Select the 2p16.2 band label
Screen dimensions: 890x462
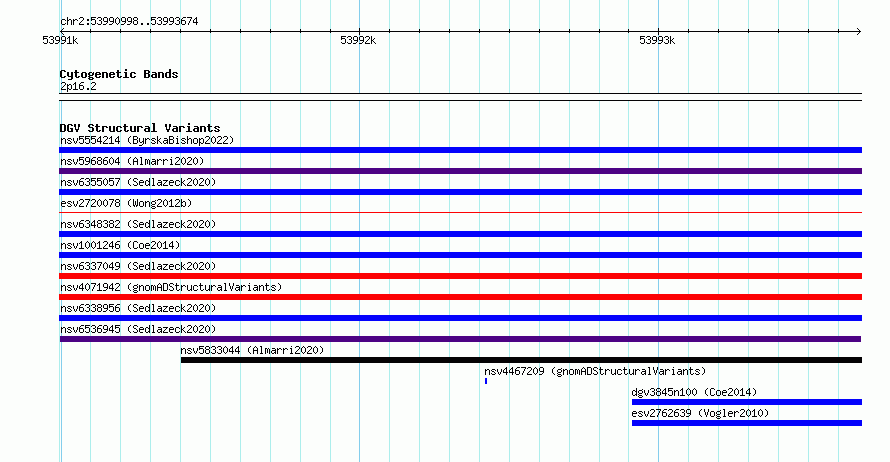[x=78, y=86]
